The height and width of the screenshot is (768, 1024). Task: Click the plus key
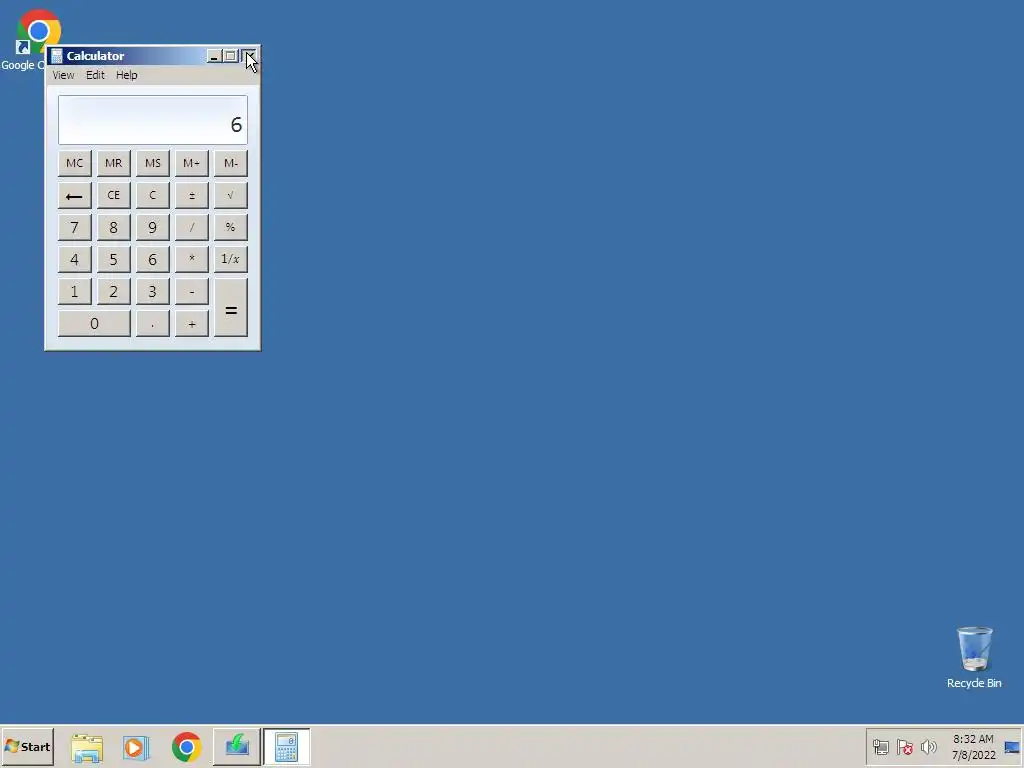point(191,323)
